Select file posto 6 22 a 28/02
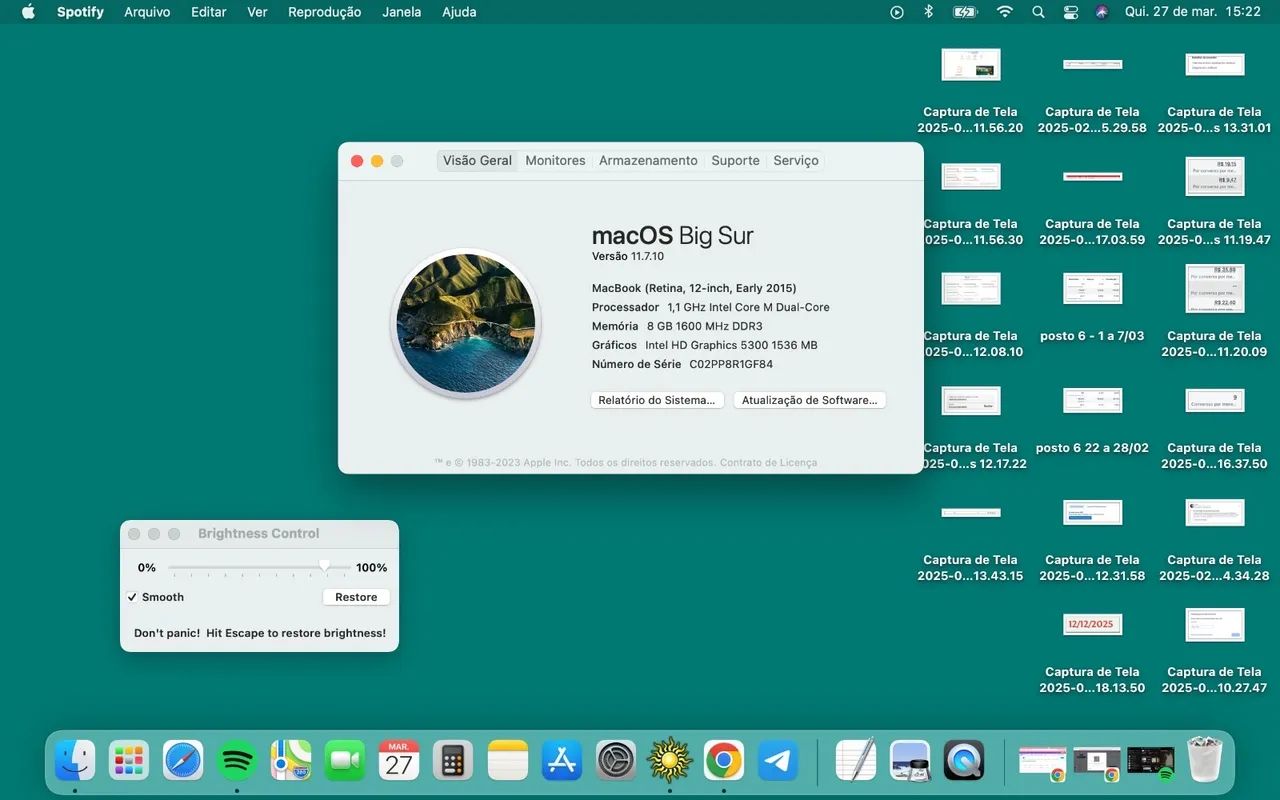 1092,420
